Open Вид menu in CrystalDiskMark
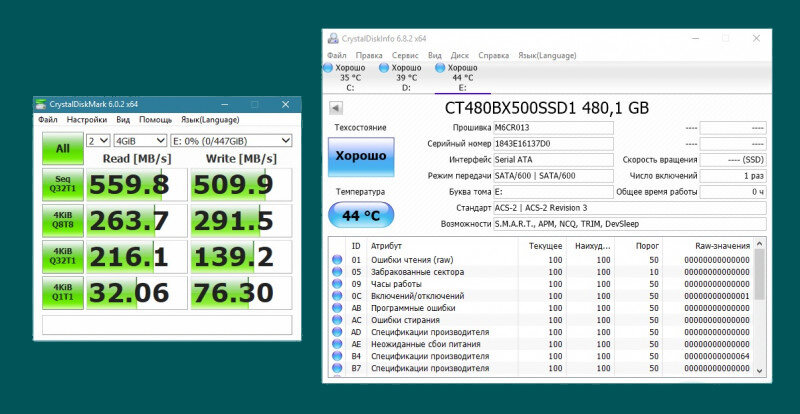 click(123, 119)
